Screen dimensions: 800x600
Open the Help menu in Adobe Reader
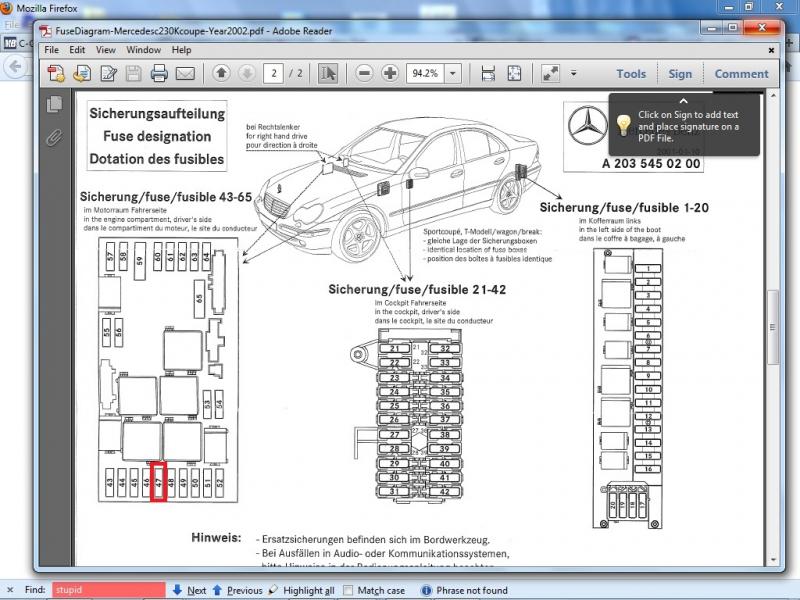point(181,50)
